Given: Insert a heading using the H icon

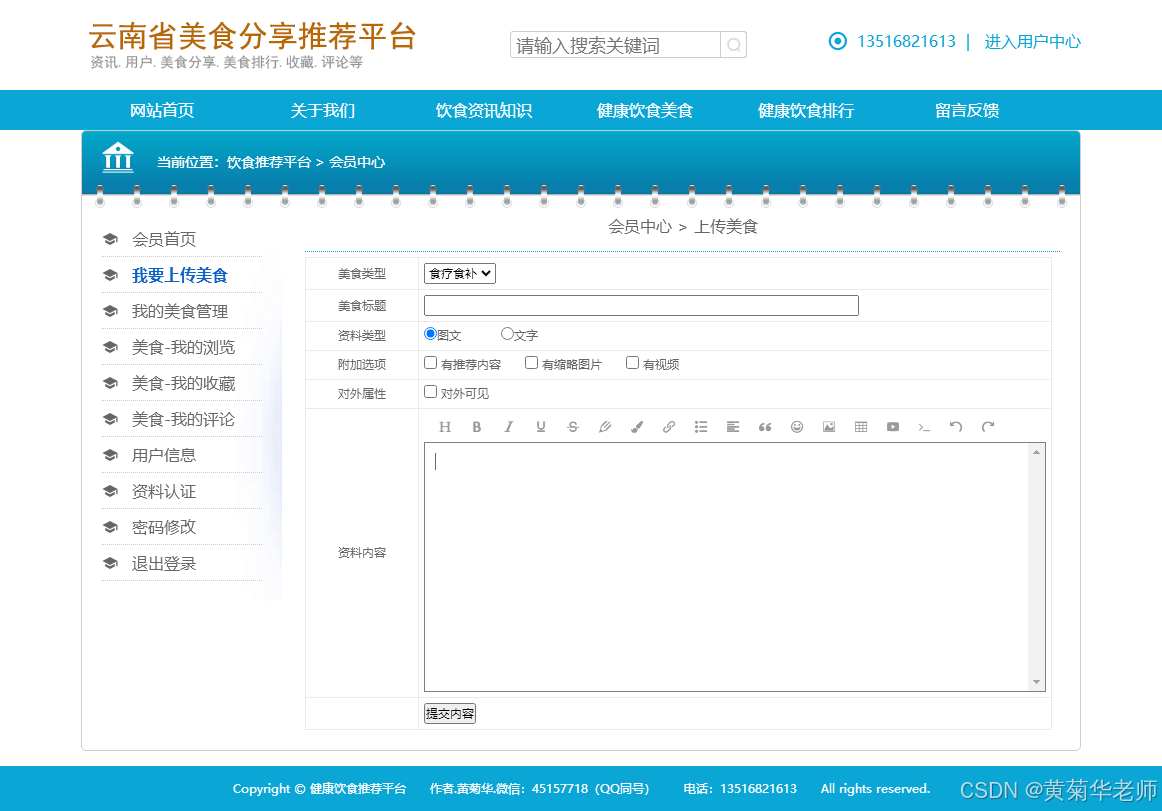Looking at the screenshot, I should pos(445,427).
